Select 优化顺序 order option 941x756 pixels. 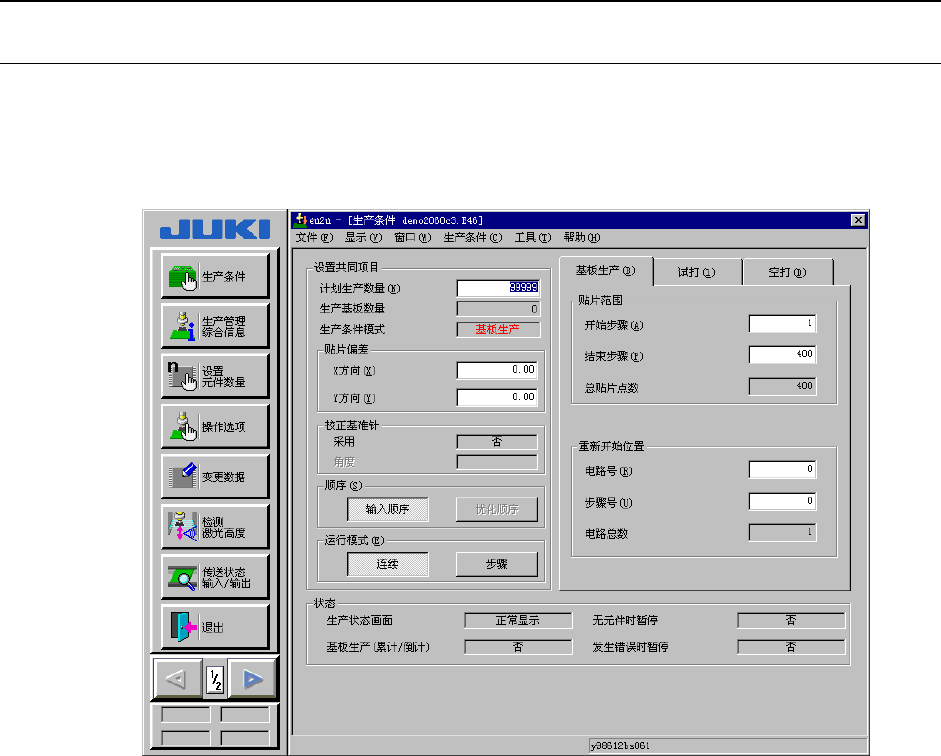[497, 509]
